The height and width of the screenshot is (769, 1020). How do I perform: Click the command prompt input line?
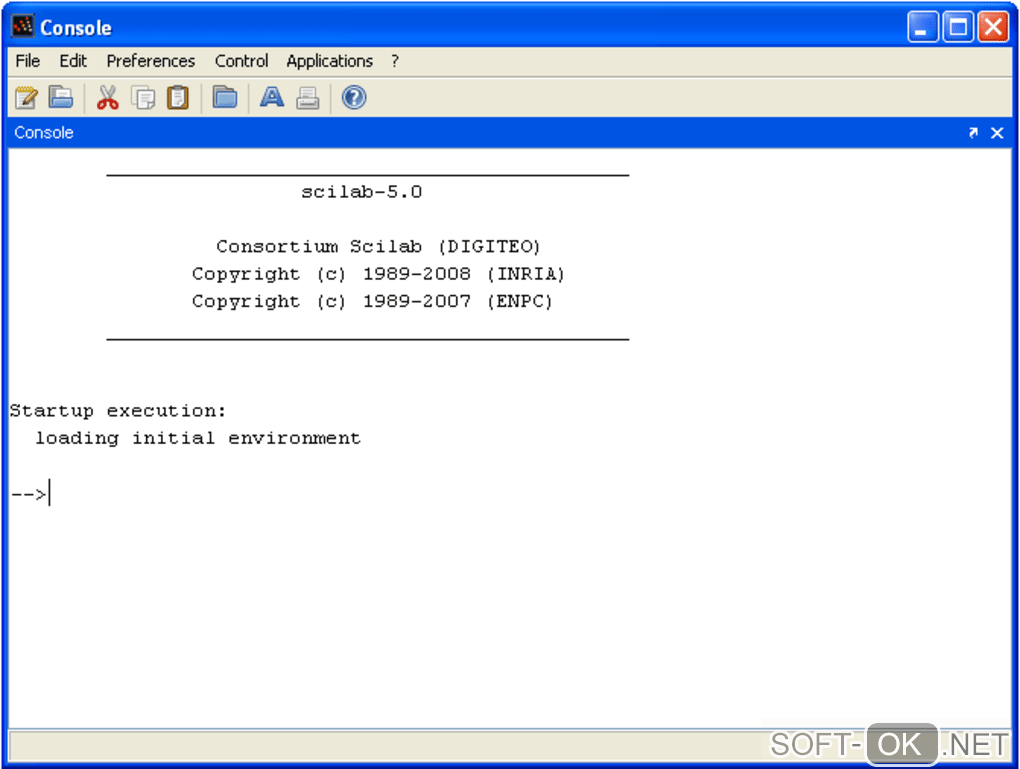(510, 494)
